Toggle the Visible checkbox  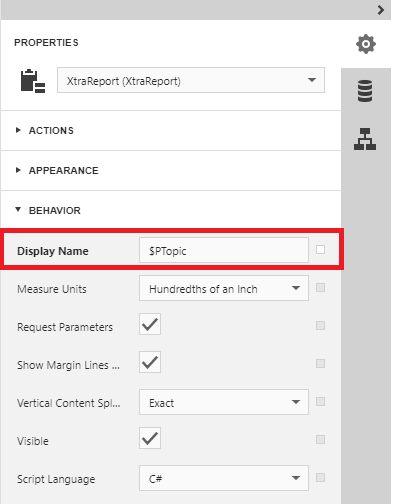[150, 438]
